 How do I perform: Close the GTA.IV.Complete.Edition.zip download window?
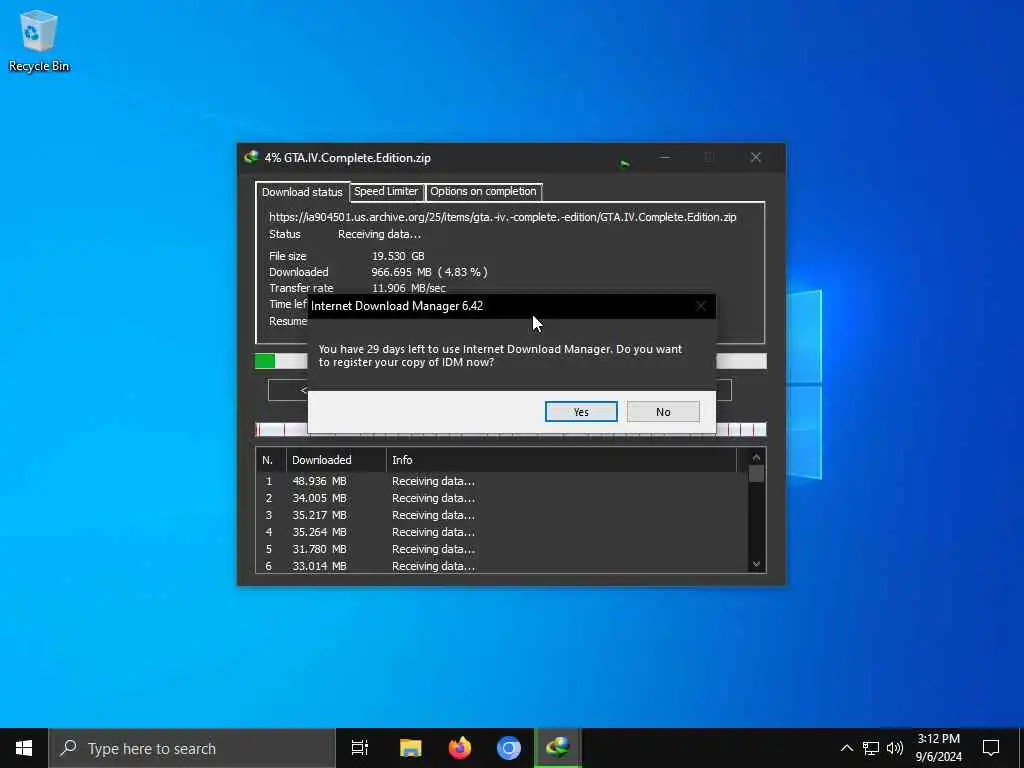coord(756,157)
